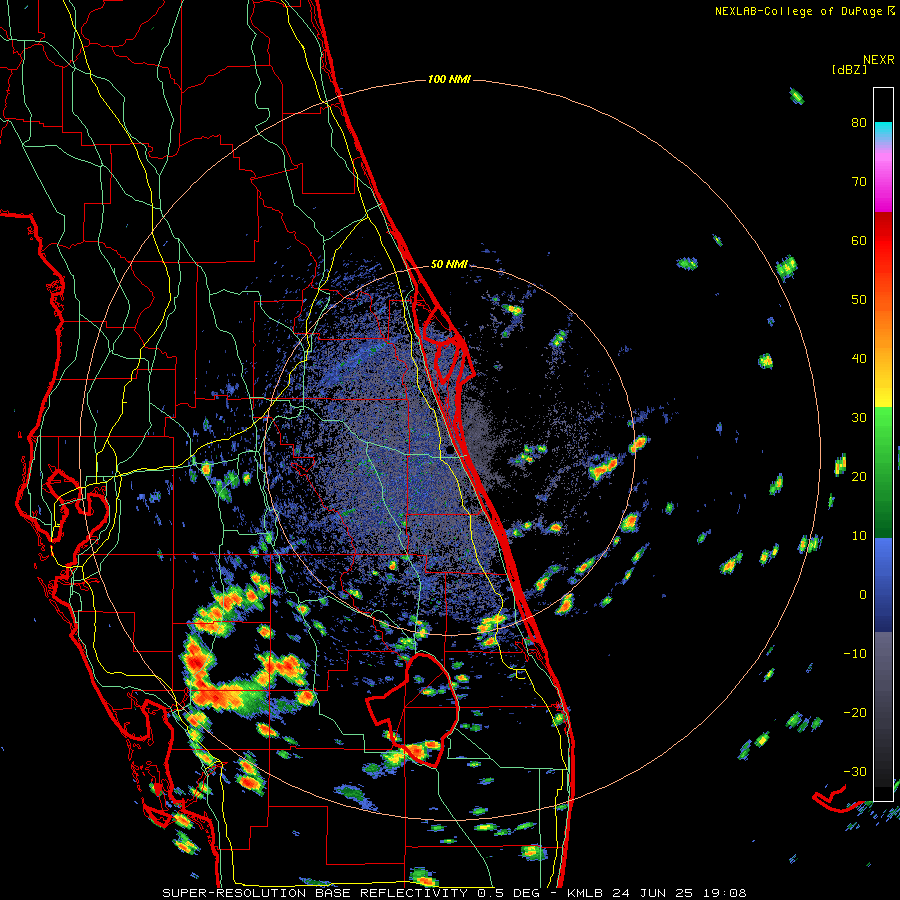The width and height of the screenshot is (900, 900).
Task: Click the SUPER-RESOLUTION BASE REFLECTIVITY caption
Action: (x=315, y=893)
